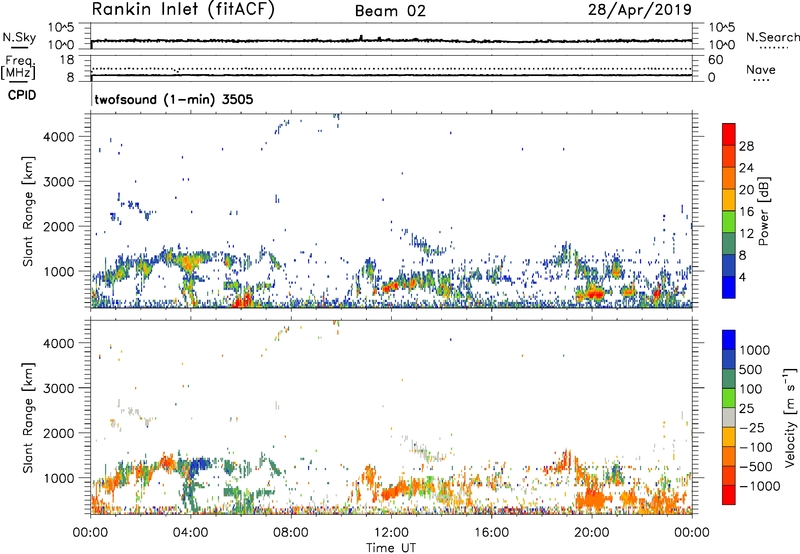
Task: Click the '-100' label on Velocity color bar
Action: pos(758,447)
